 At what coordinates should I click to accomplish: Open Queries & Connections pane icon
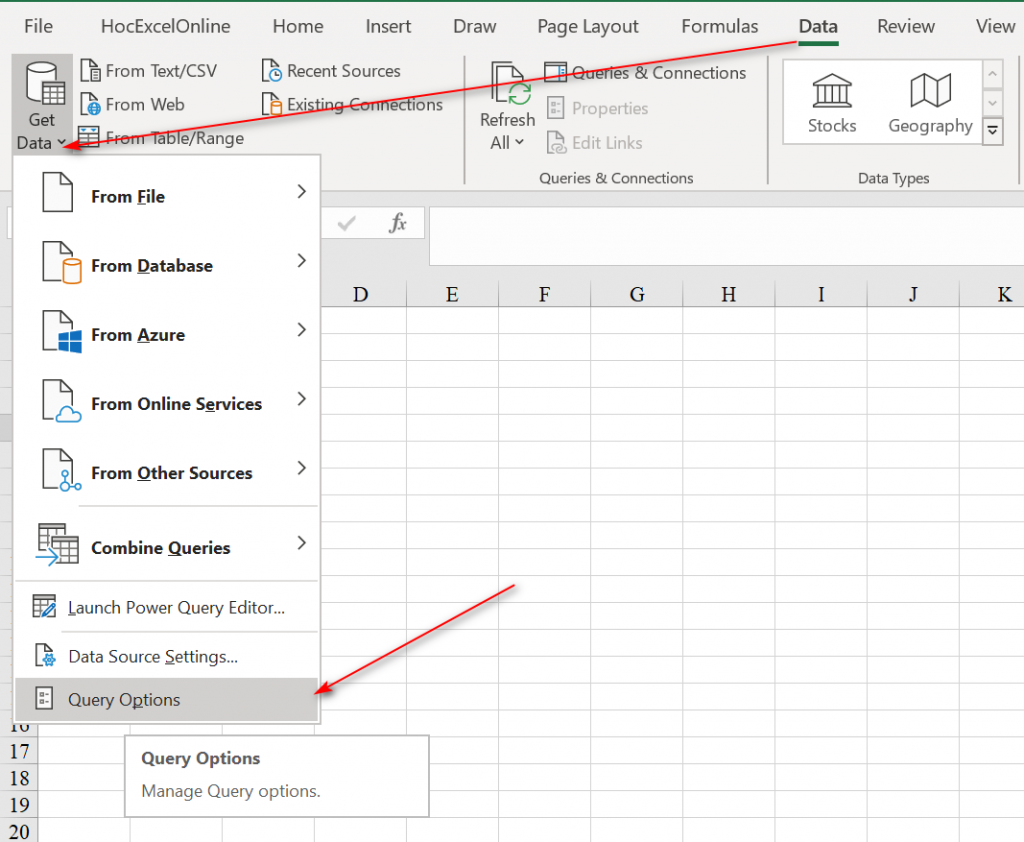point(556,72)
